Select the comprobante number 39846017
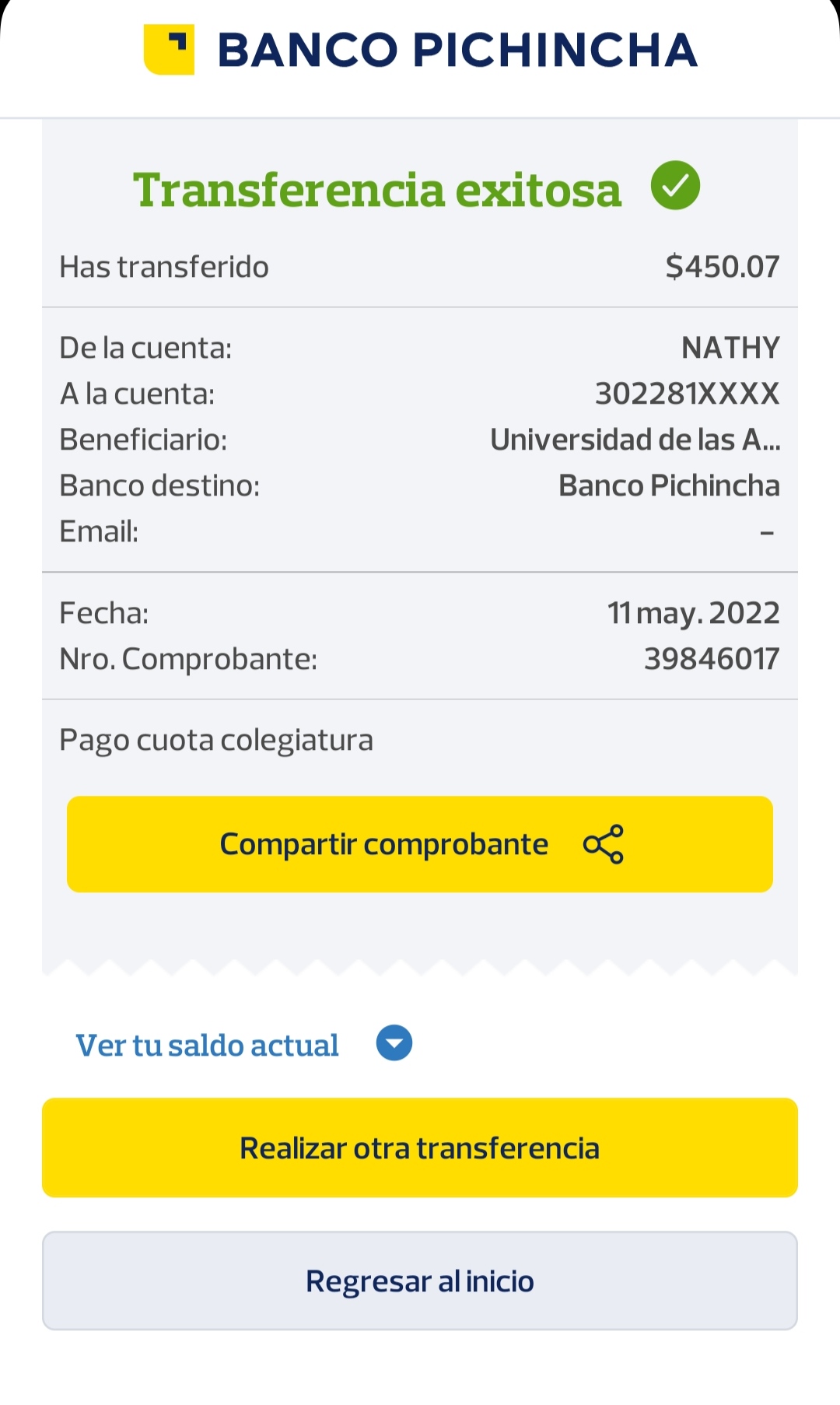 [712, 660]
